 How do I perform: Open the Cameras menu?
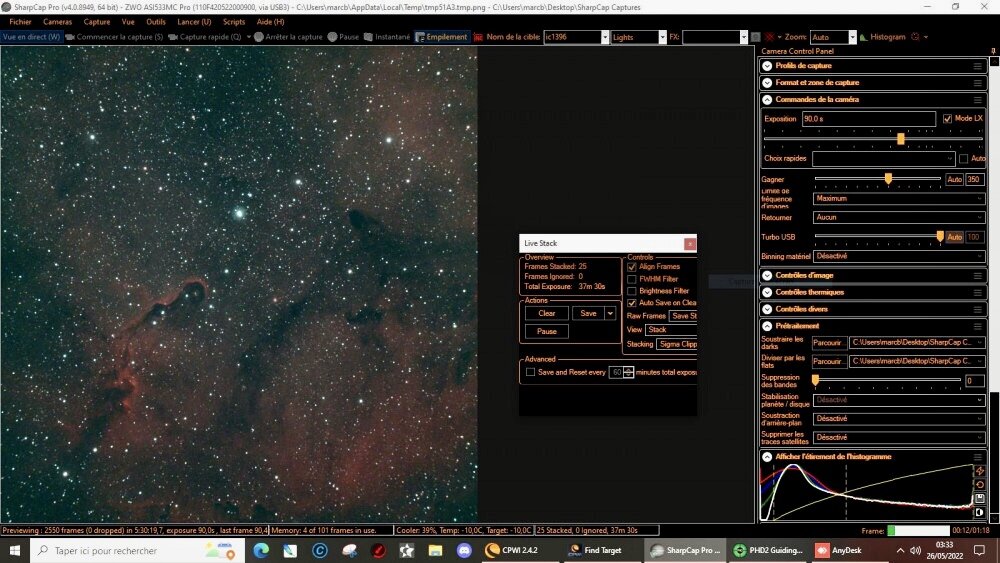coord(57,22)
